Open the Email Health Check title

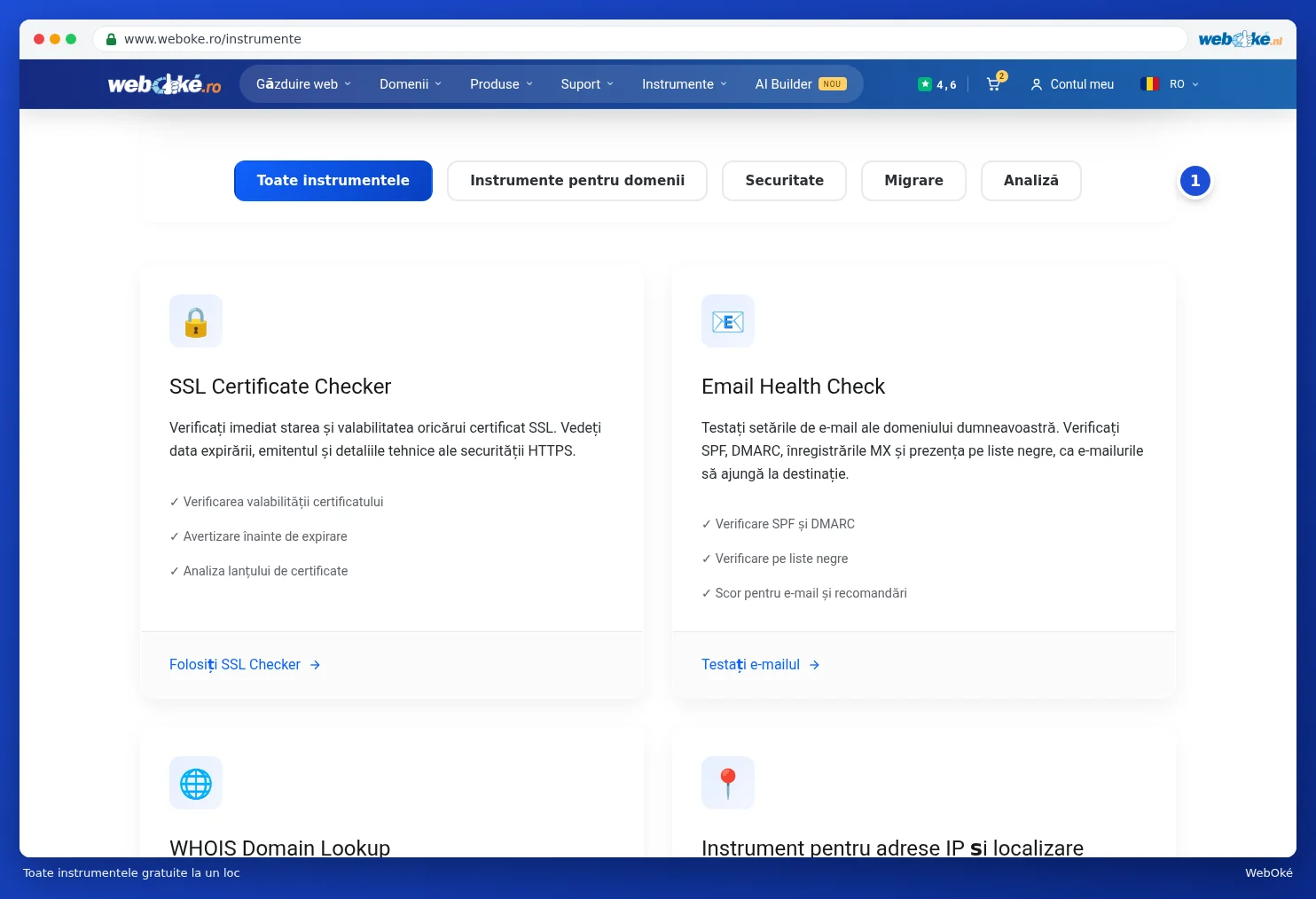[x=793, y=387]
